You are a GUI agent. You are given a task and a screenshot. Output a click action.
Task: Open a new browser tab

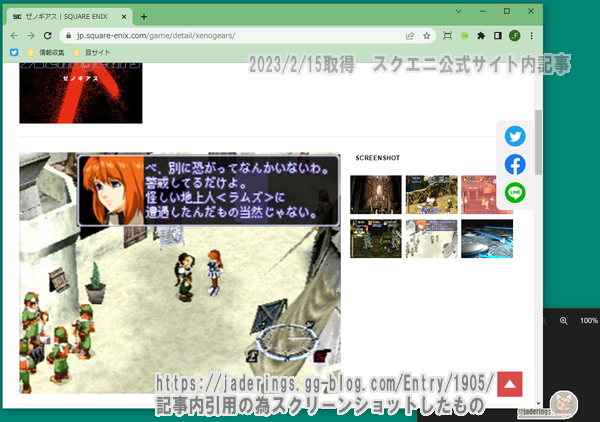point(144,17)
